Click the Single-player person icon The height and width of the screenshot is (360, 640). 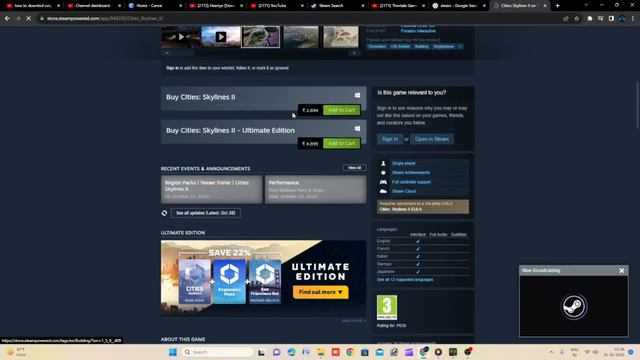tap(383, 163)
